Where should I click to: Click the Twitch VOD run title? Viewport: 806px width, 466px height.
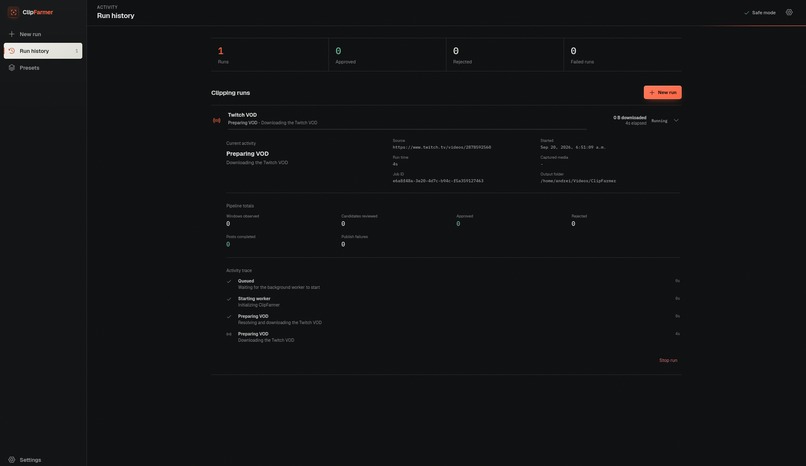click(242, 115)
